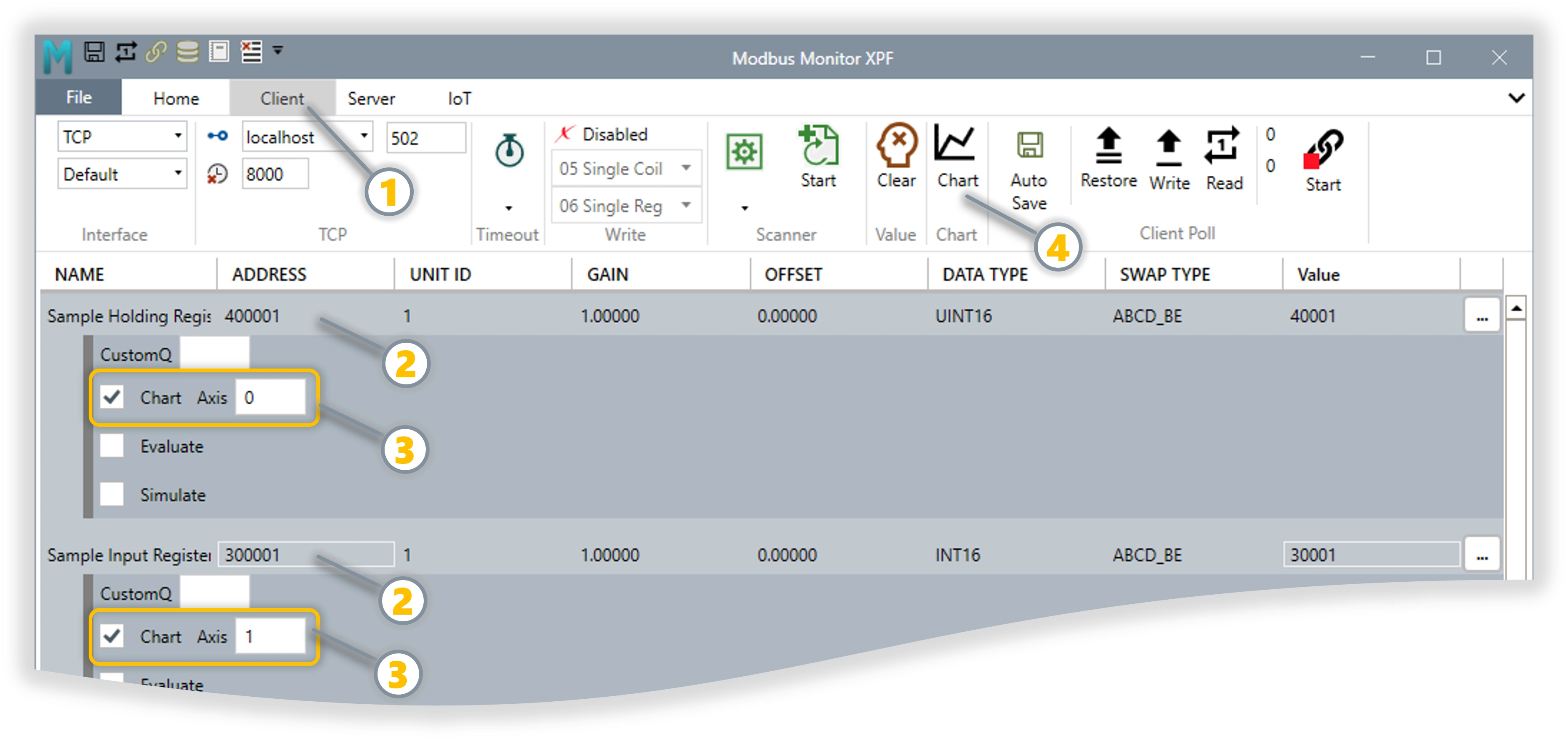
Task: Click the Disabled write status icon
Action: 565,133
